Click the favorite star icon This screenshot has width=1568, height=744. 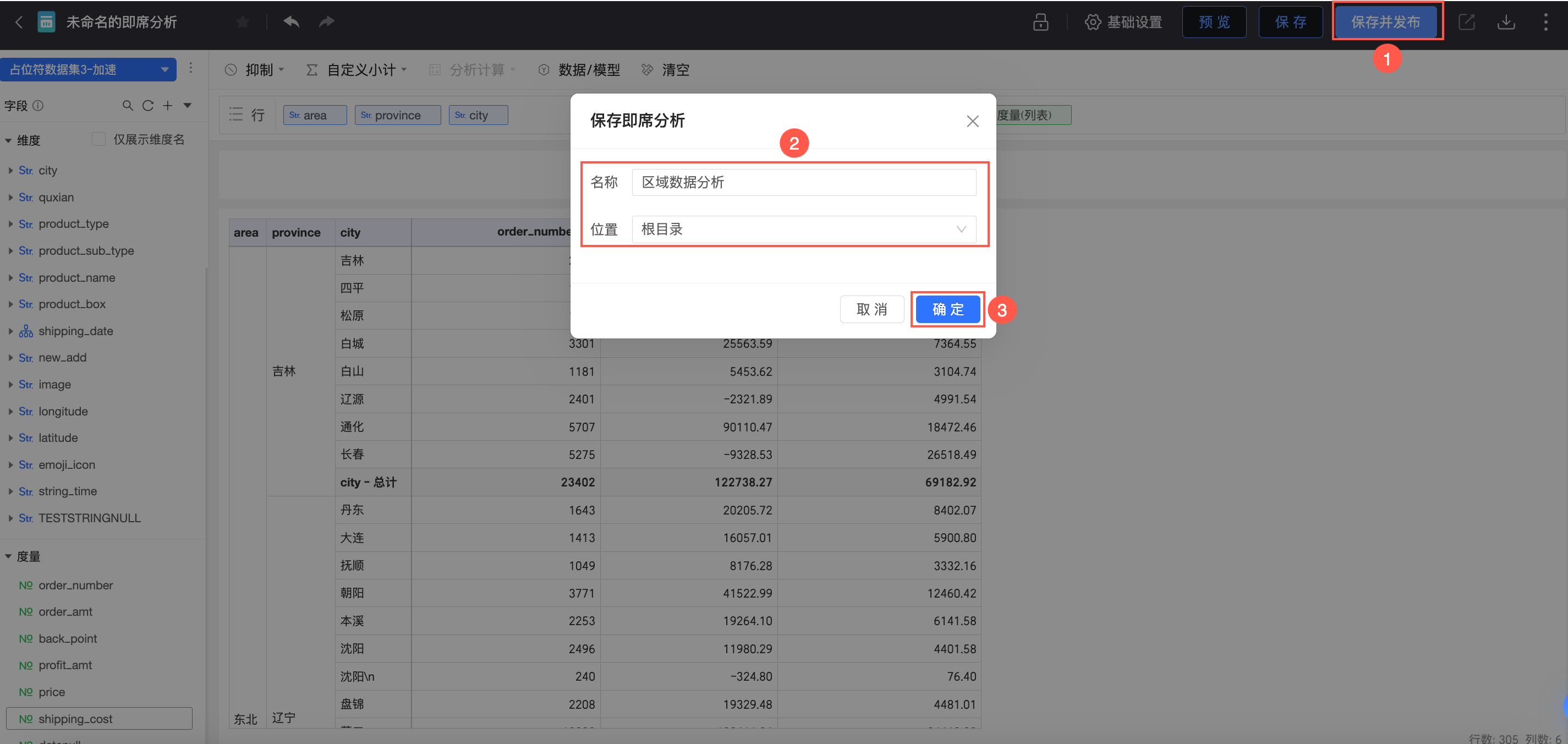(242, 23)
